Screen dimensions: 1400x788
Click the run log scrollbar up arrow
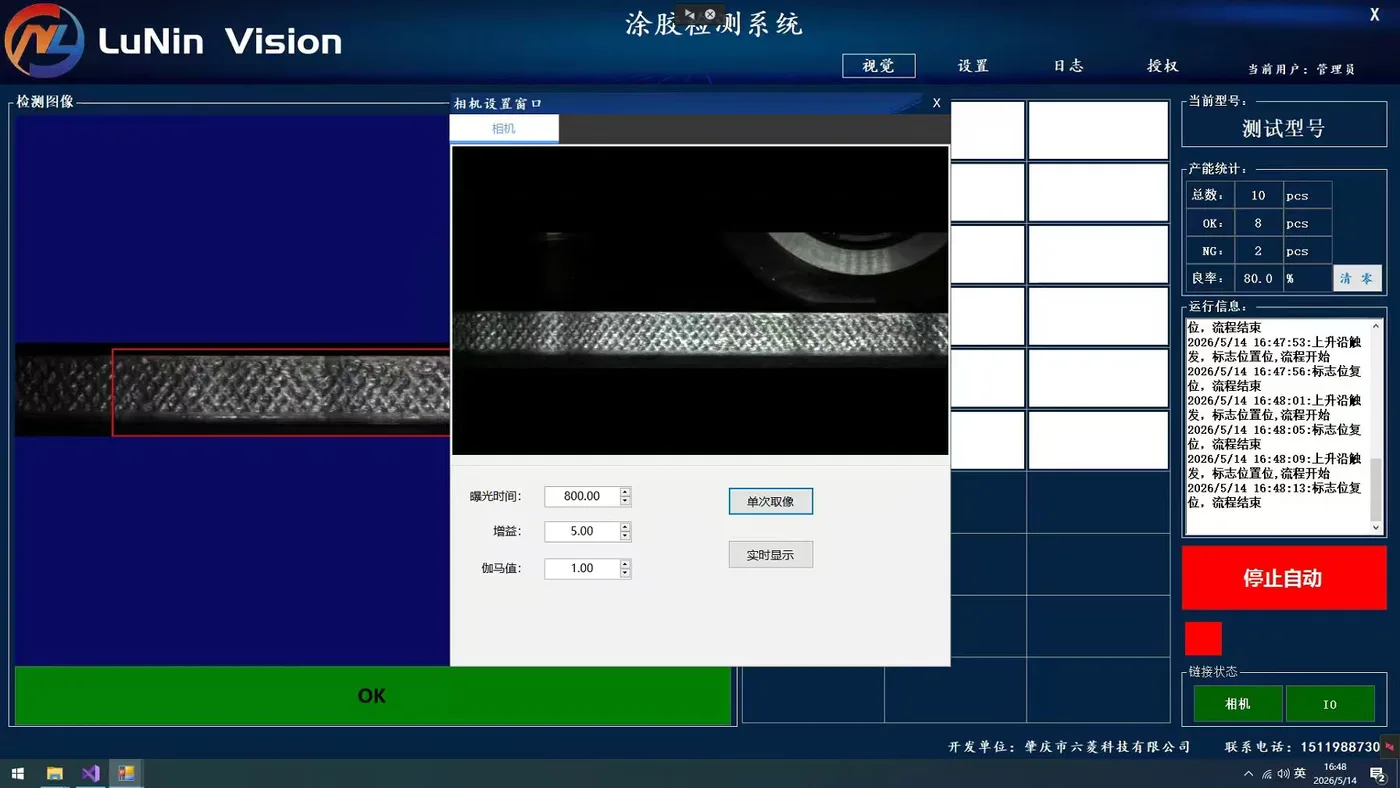pyautogui.click(x=1376, y=326)
